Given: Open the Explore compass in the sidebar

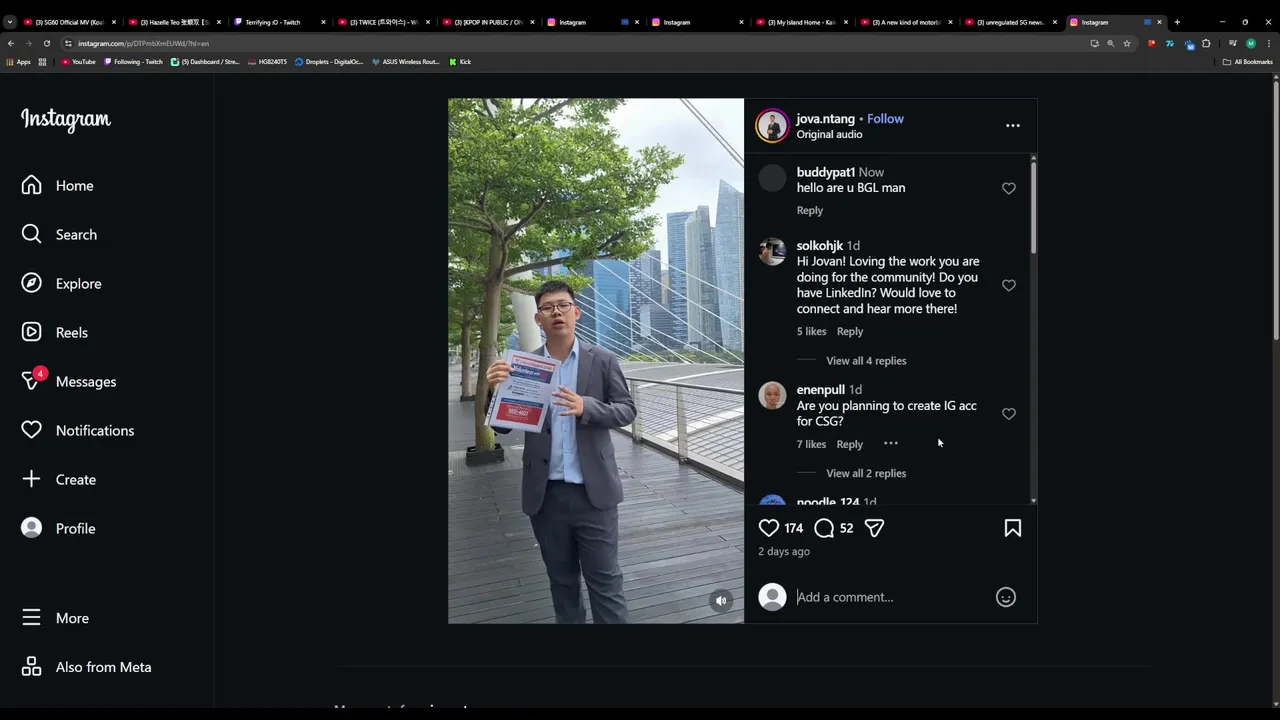Looking at the screenshot, I should pyautogui.click(x=32, y=283).
